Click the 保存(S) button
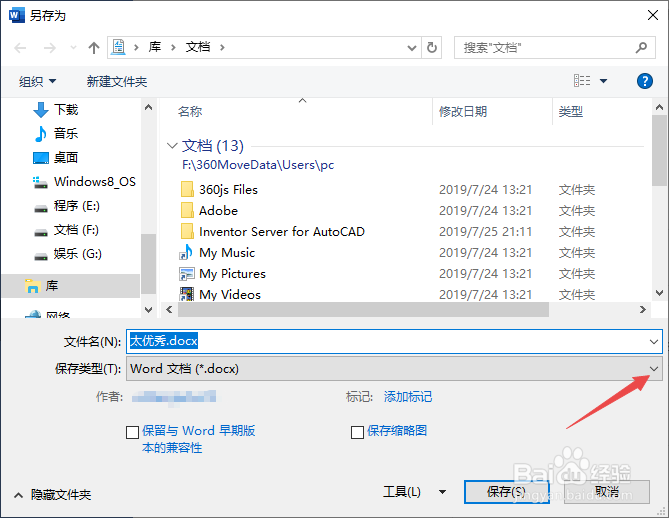This screenshot has width=669, height=518. click(x=506, y=492)
